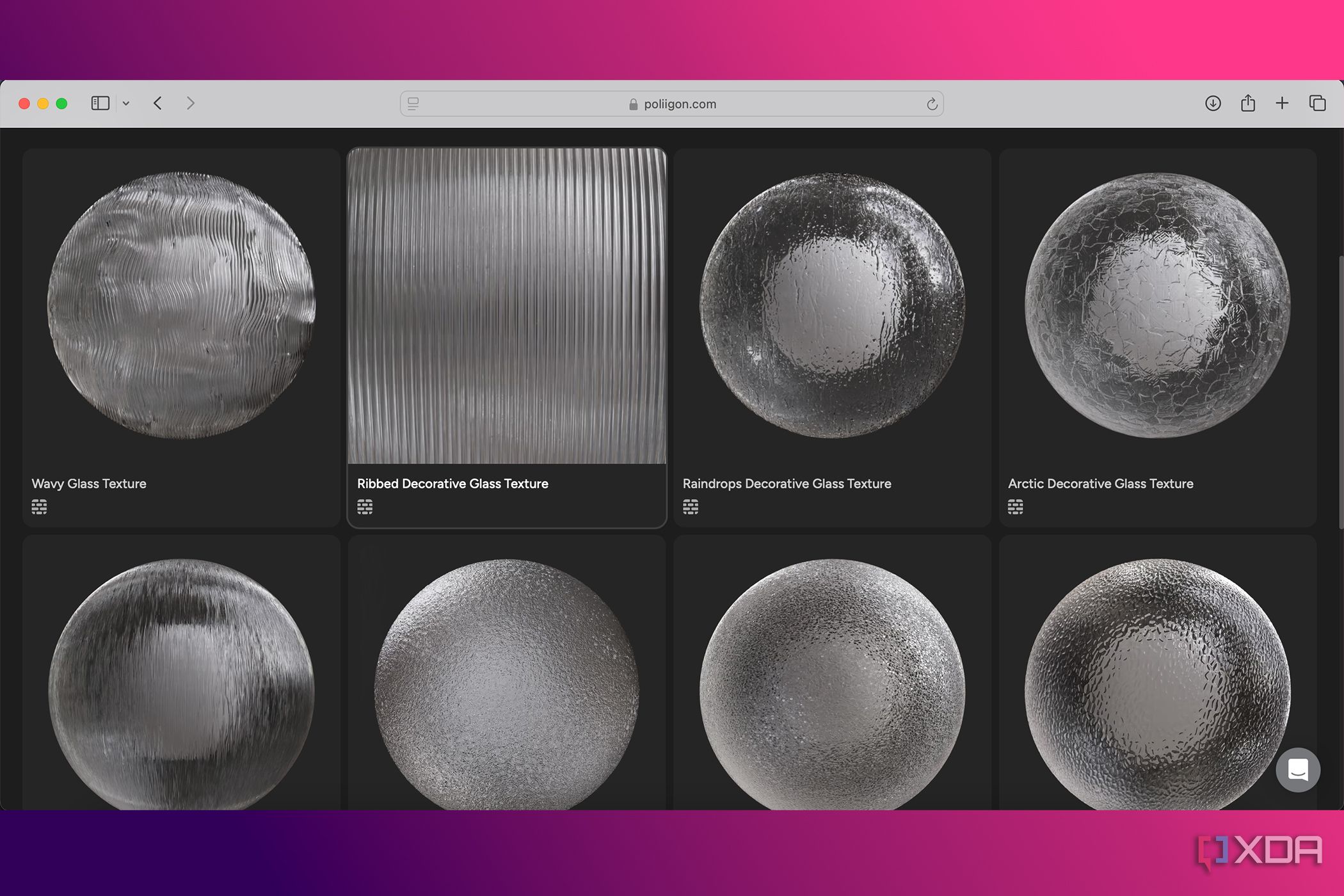Click the Arctic Decorative Glass Texture title

(1100, 484)
